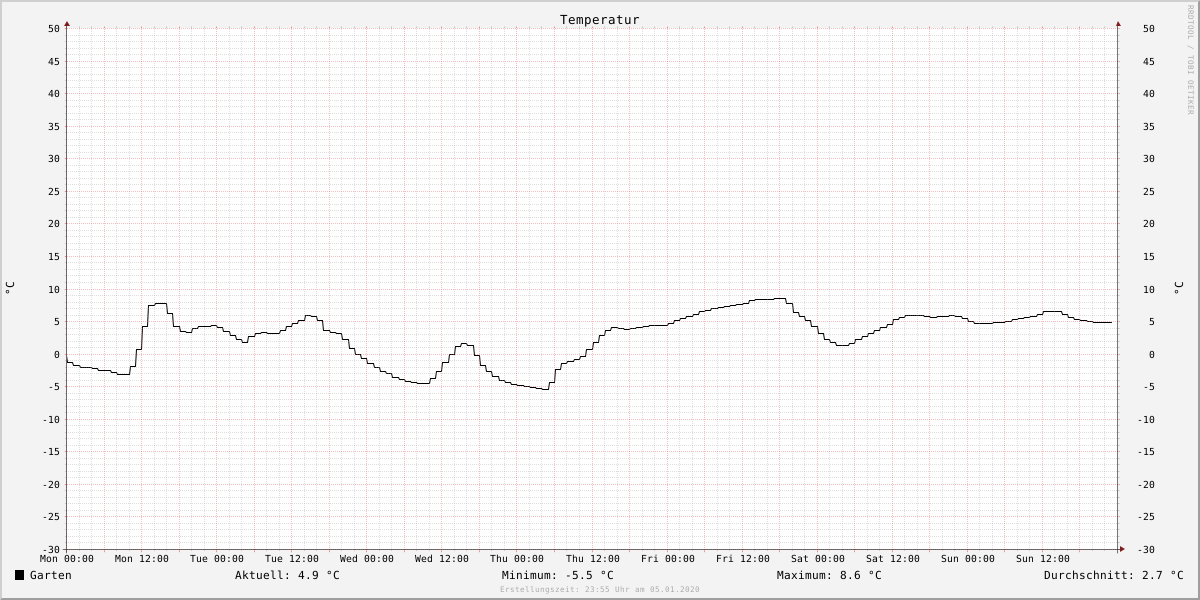
Task: Click the "50" label on the left axis
Action: tap(54, 29)
